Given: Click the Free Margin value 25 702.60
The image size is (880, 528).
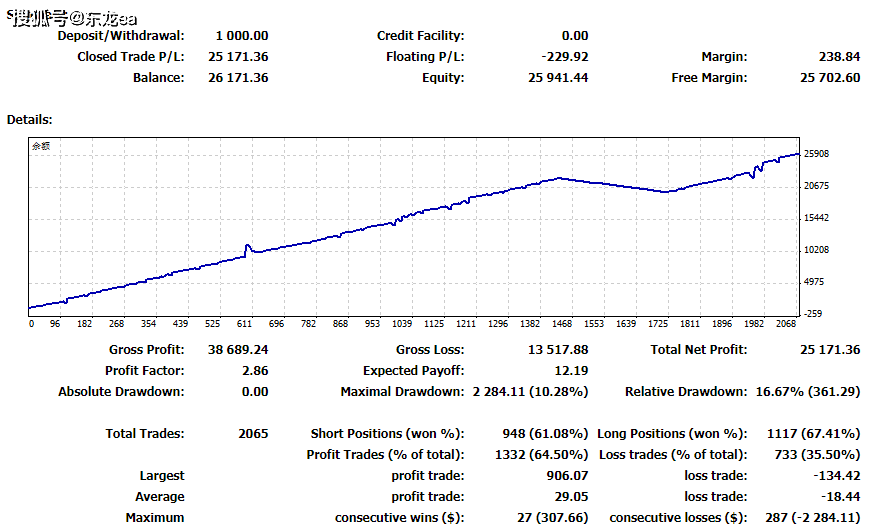Looking at the screenshot, I should [x=830, y=78].
